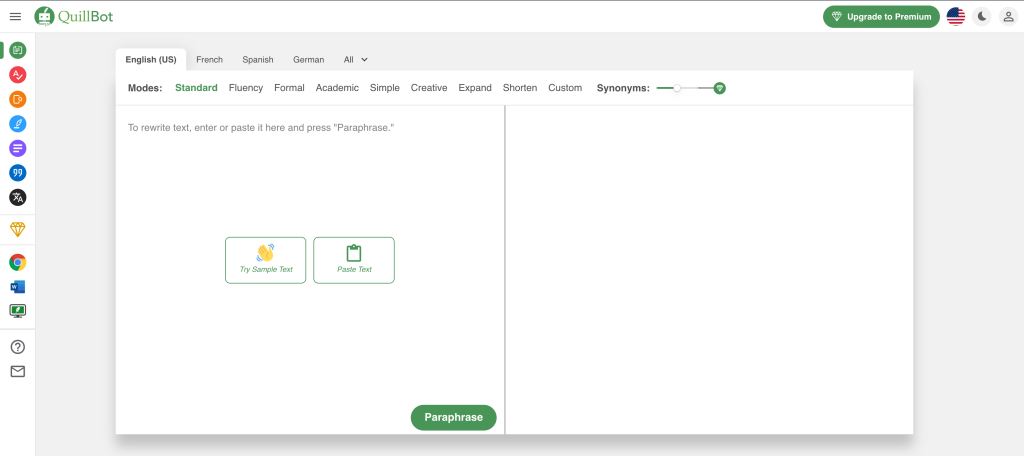Open the user account profile icon
The width and height of the screenshot is (1024, 456).
[1008, 17]
